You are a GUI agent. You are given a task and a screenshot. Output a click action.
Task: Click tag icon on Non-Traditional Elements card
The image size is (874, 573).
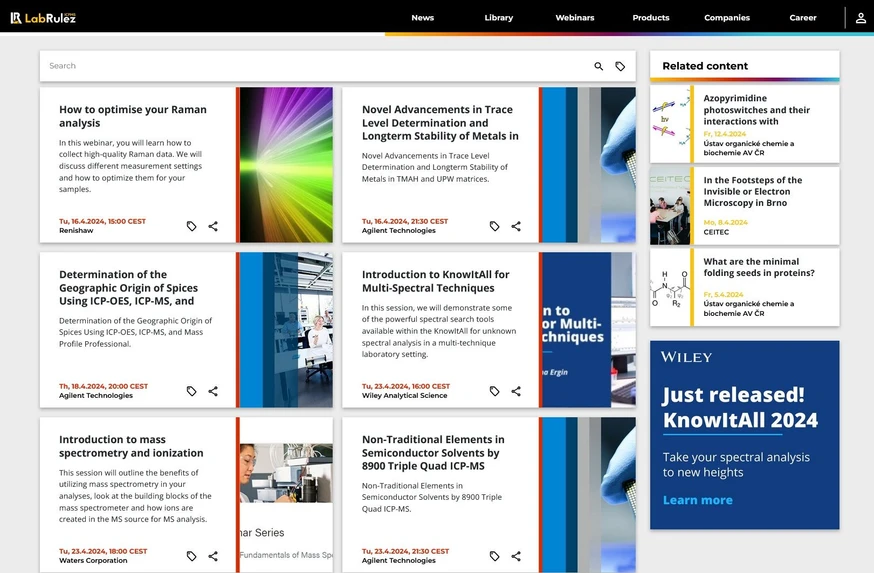(x=494, y=556)
